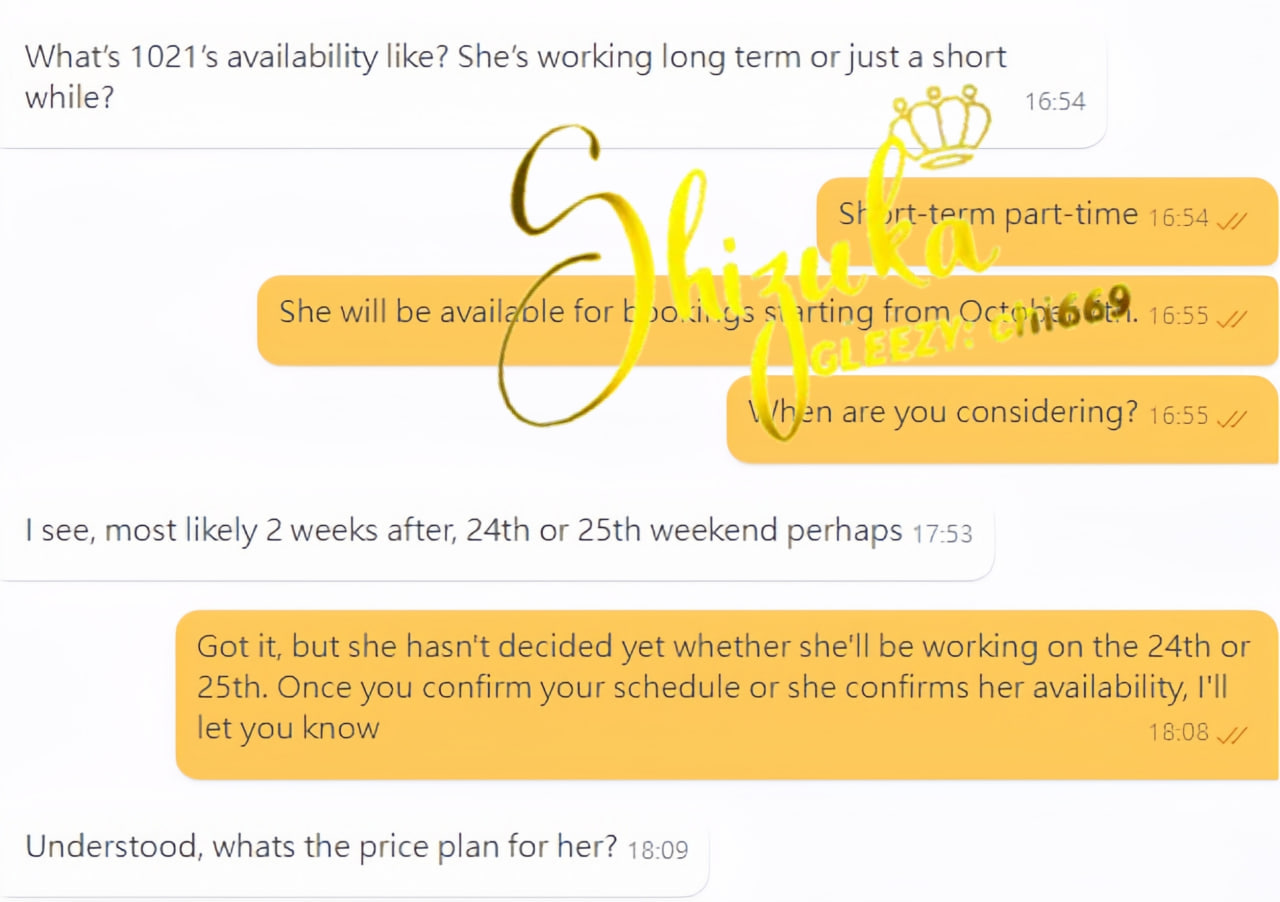Click the 16:55 time on October message
Image resolution: width=1280 pixels, height=902 pixels.
coord(1178,316)
